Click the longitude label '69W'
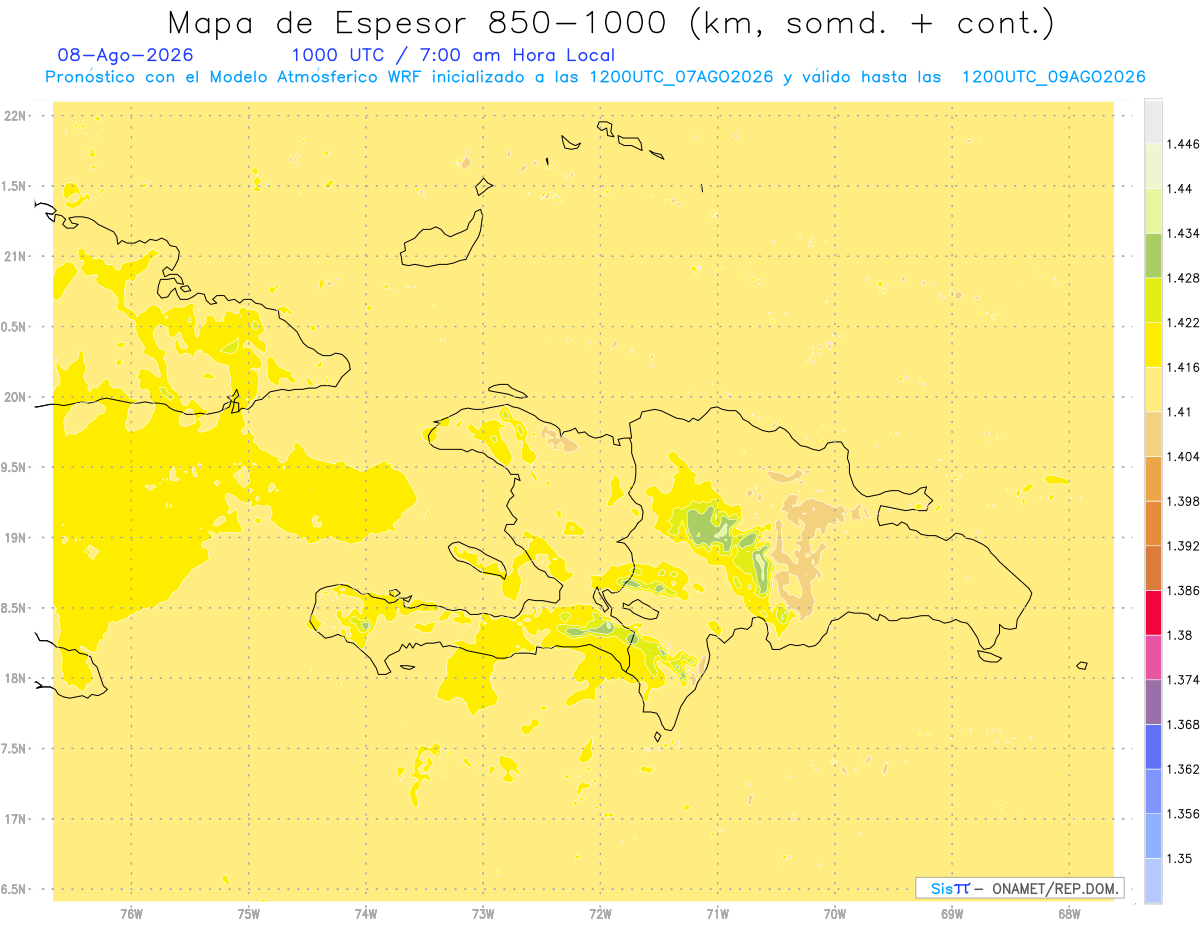The height and width of the screenshot is (927, 1200). (952, 913)
